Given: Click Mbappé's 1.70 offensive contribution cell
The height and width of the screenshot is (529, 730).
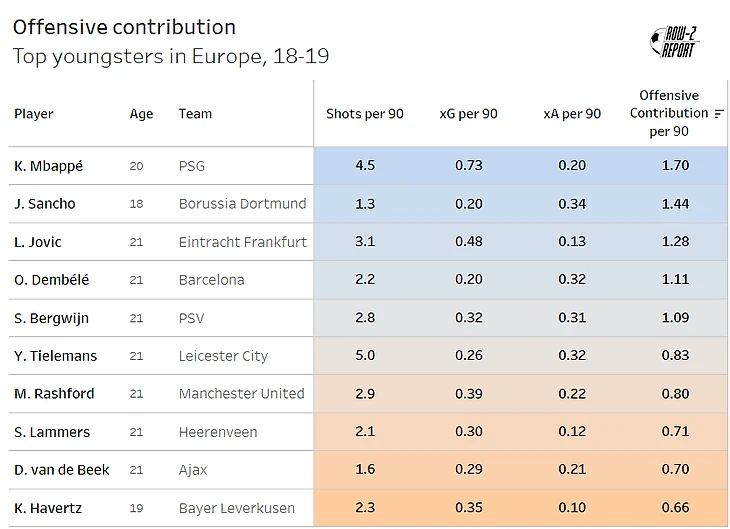Looking at the screenshot, I should [675, 166].
